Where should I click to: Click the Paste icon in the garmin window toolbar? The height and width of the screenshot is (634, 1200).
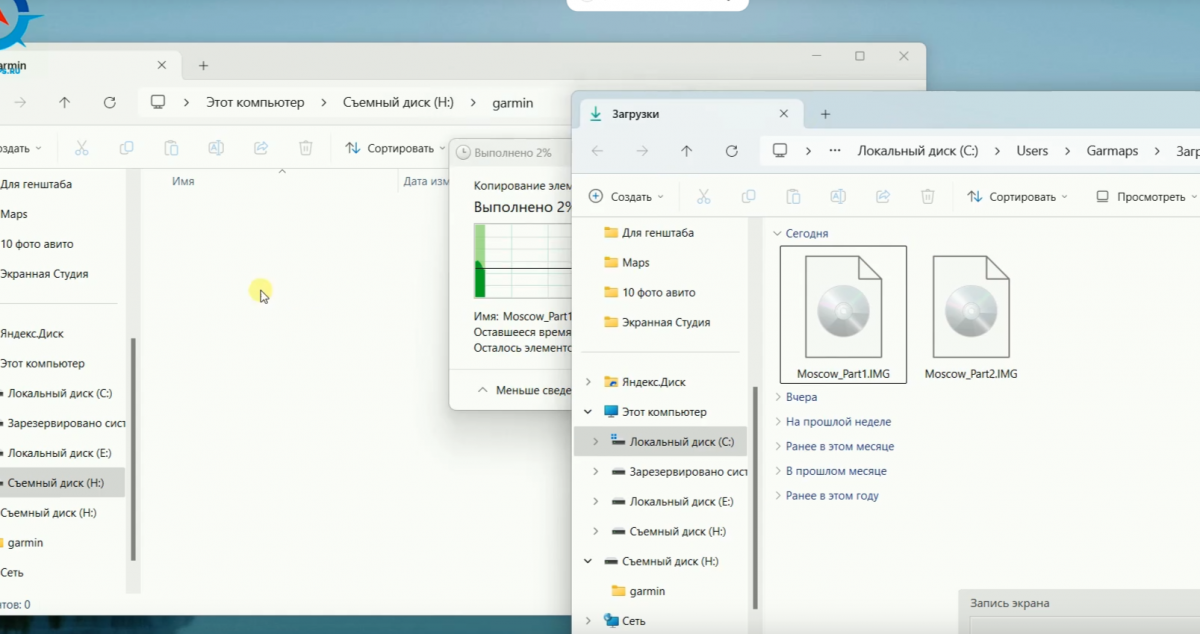point(171,148)
